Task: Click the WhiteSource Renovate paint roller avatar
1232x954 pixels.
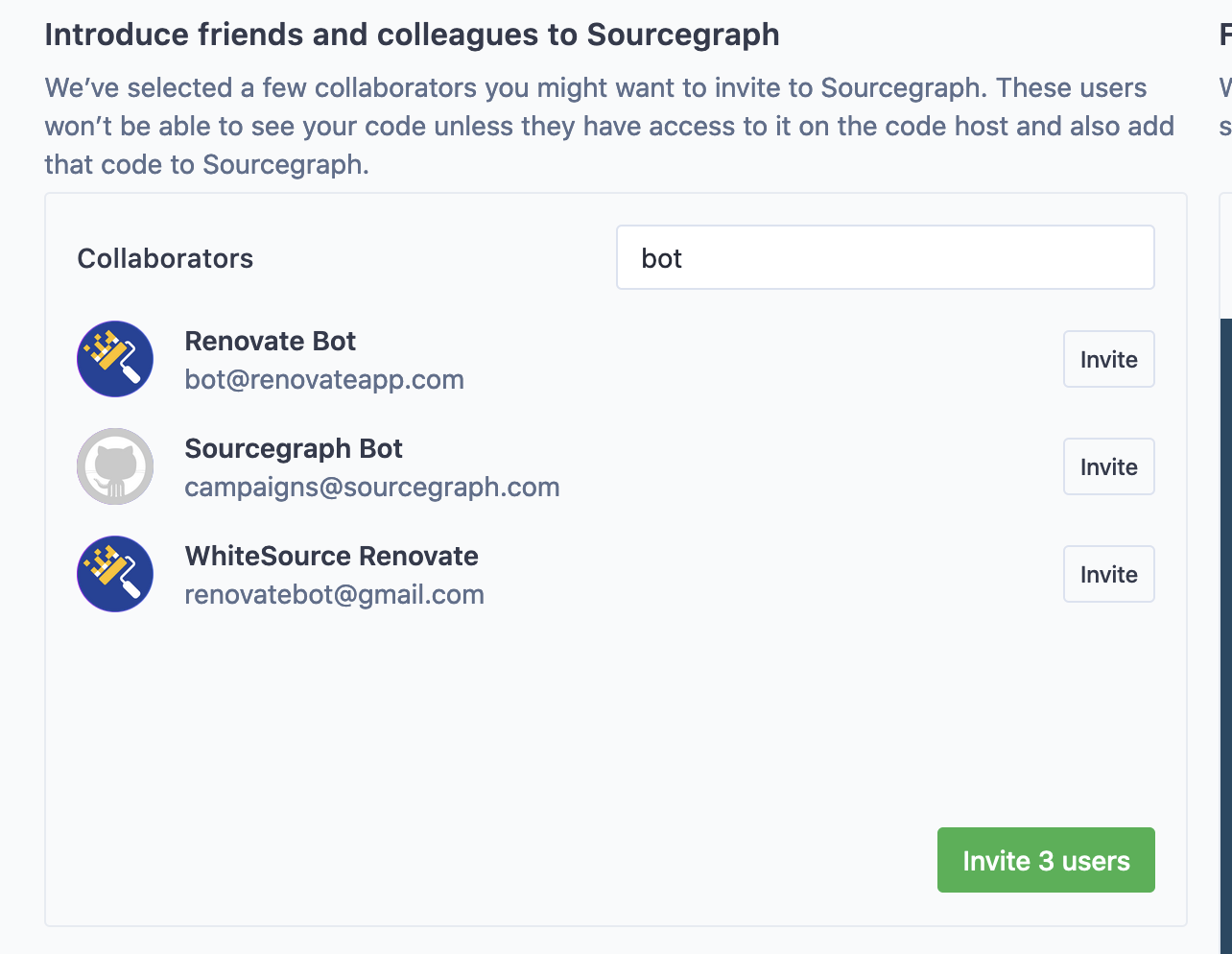Action: [x=115, y=574]
